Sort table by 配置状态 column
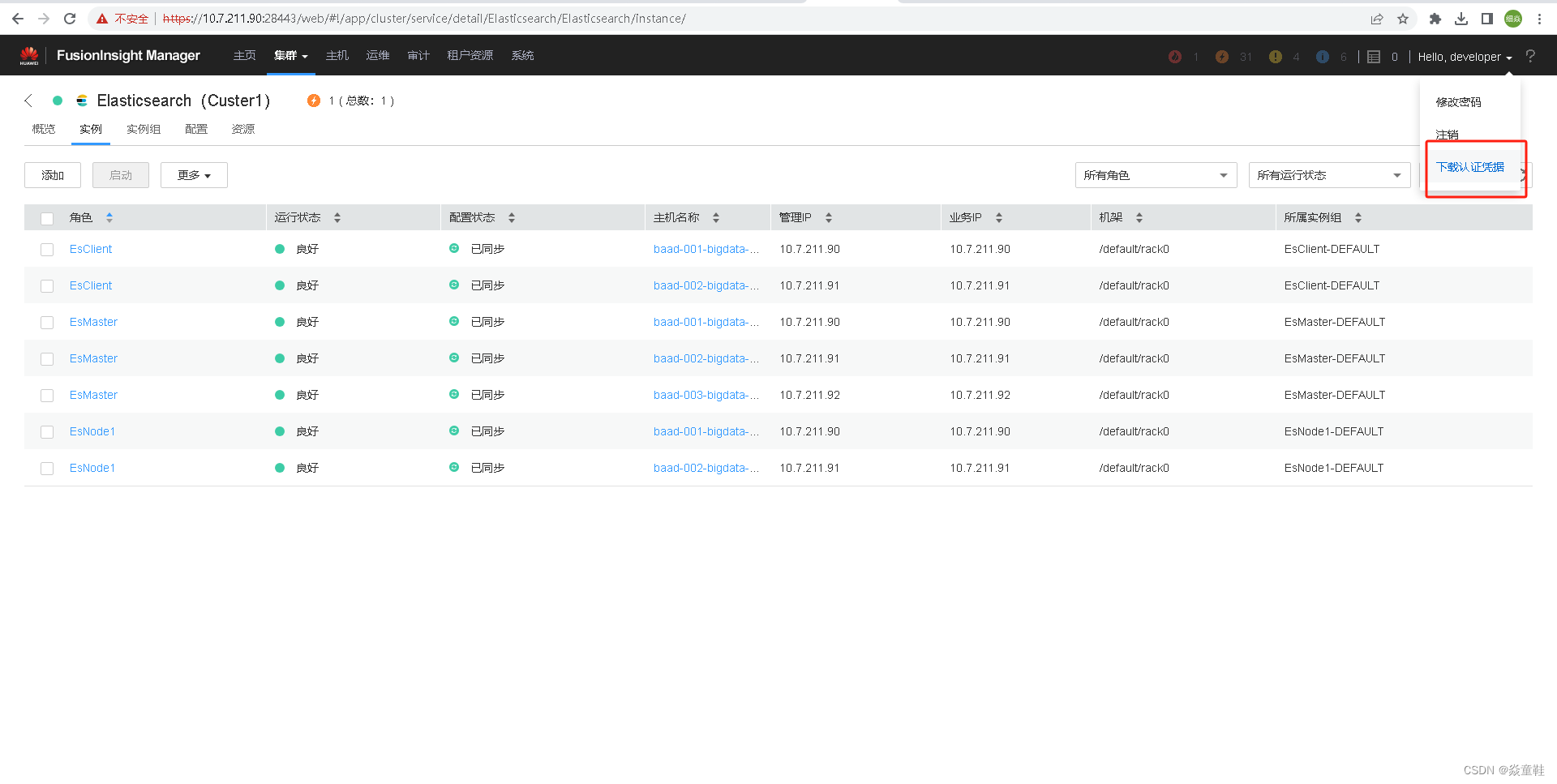Viewport: 1557px width, 784px height. coord(512,217)
